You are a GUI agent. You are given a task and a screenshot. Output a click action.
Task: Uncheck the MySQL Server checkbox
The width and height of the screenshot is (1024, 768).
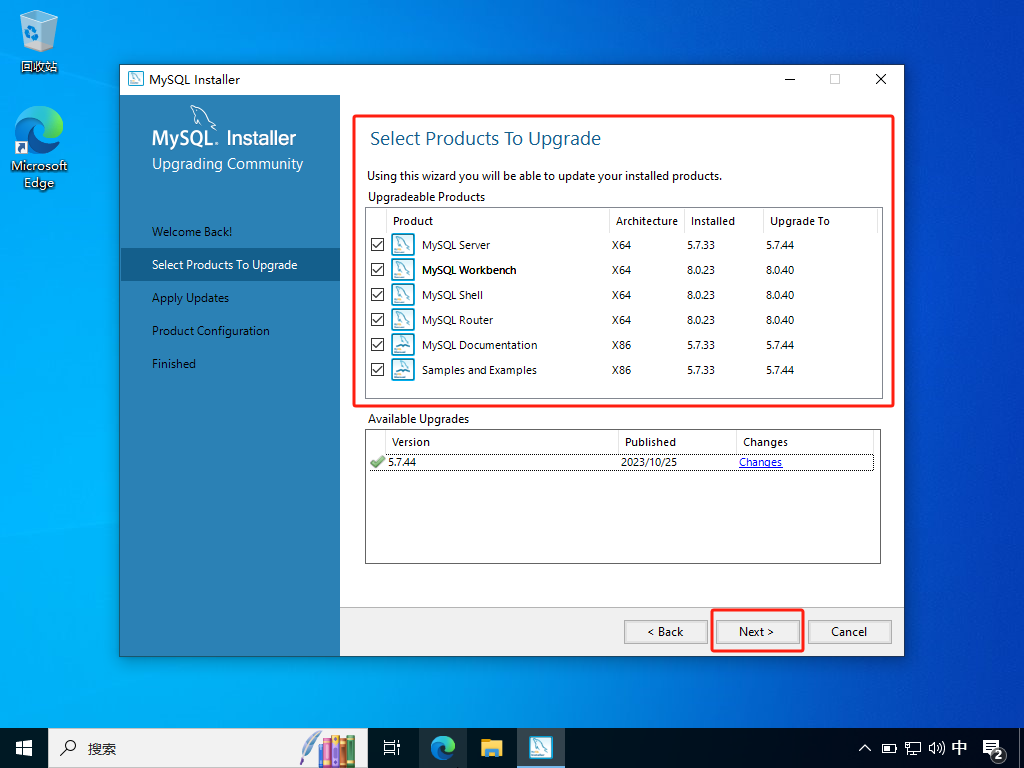377,245
